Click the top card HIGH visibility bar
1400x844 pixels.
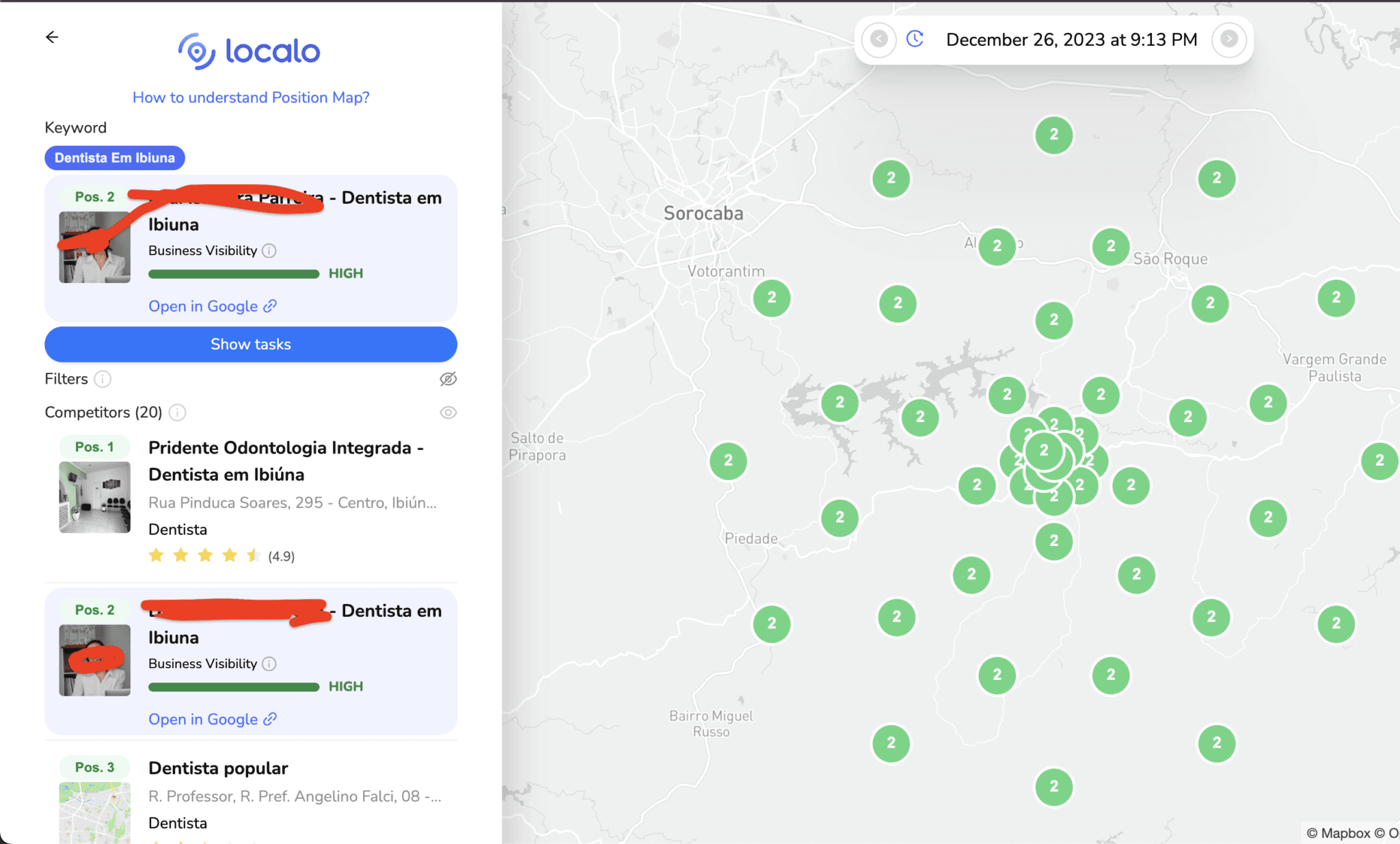pos(234,274)
